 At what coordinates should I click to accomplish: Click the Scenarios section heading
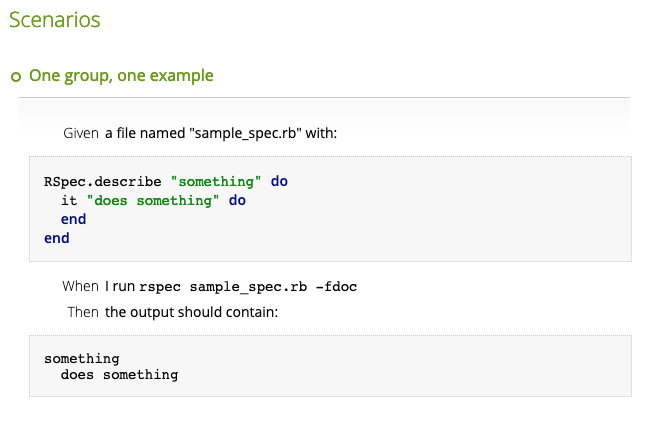(54, 19)
